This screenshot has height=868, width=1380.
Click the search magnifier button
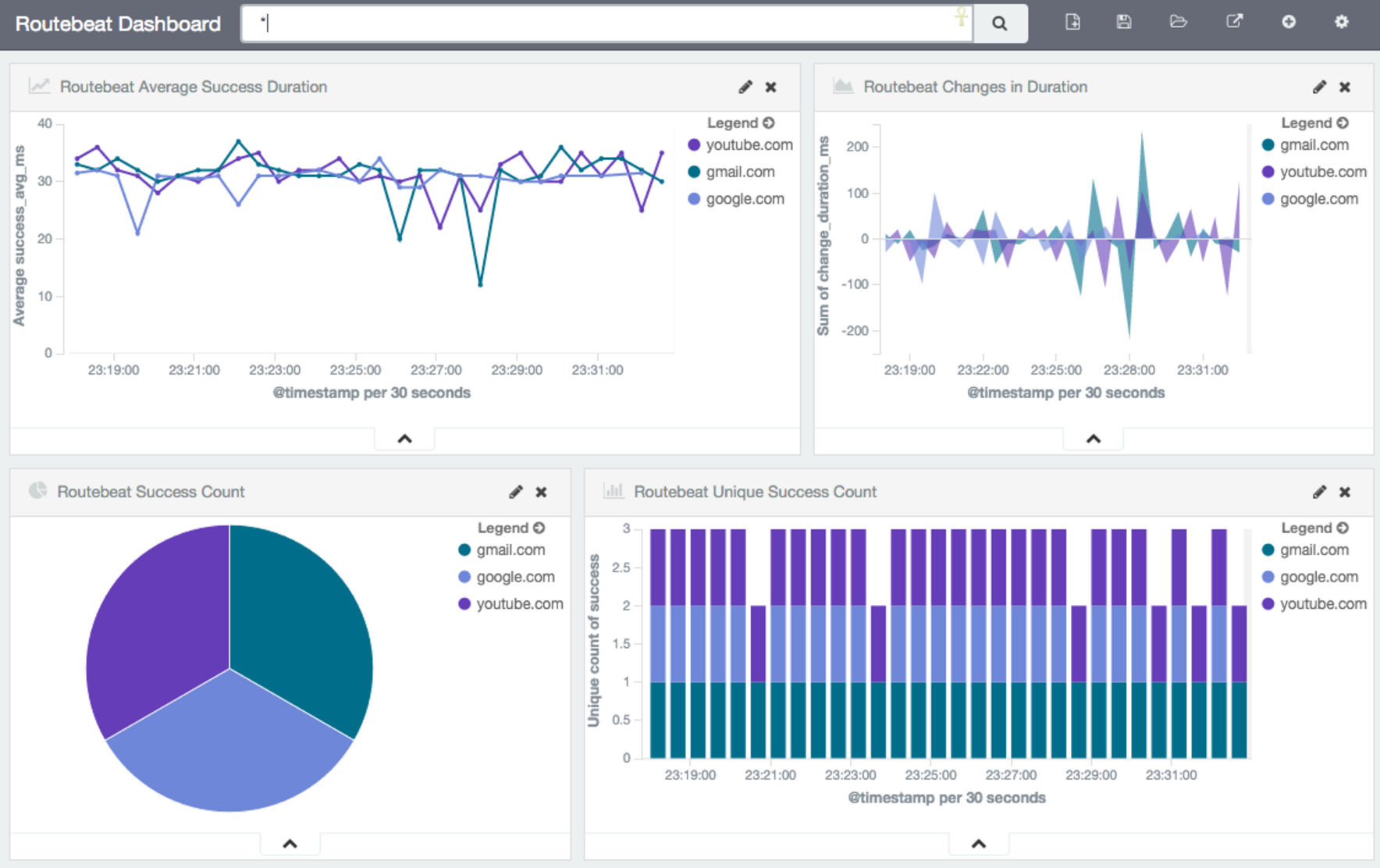(x=999, y=23)
